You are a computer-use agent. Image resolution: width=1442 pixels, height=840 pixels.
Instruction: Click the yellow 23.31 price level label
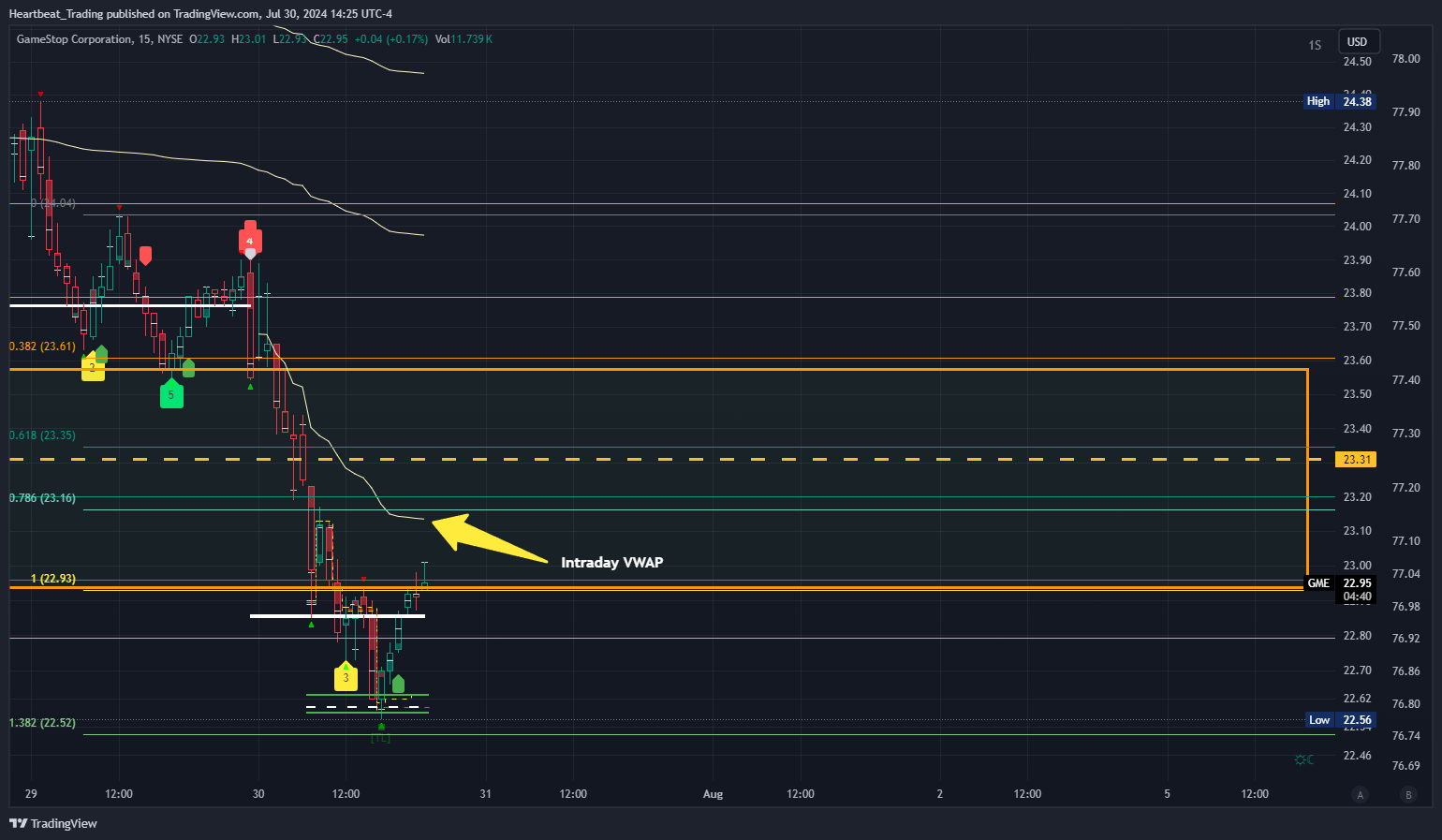click(x=1356, y=460)
